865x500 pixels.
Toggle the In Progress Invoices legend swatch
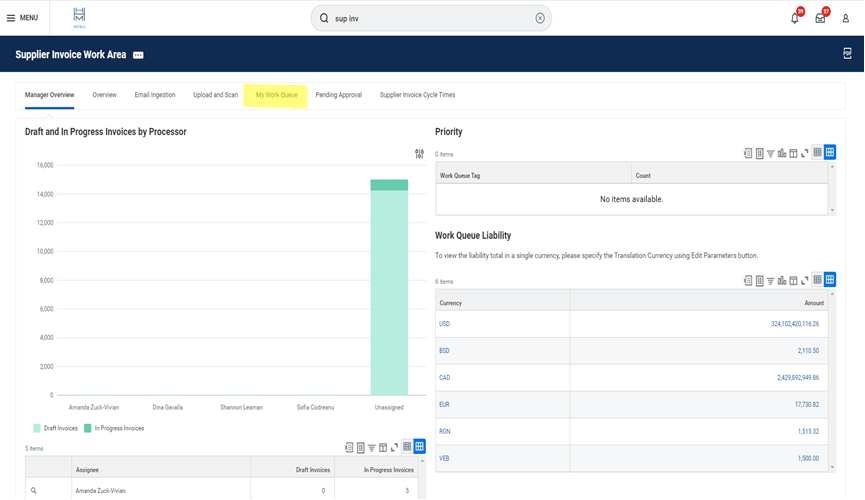88,428
